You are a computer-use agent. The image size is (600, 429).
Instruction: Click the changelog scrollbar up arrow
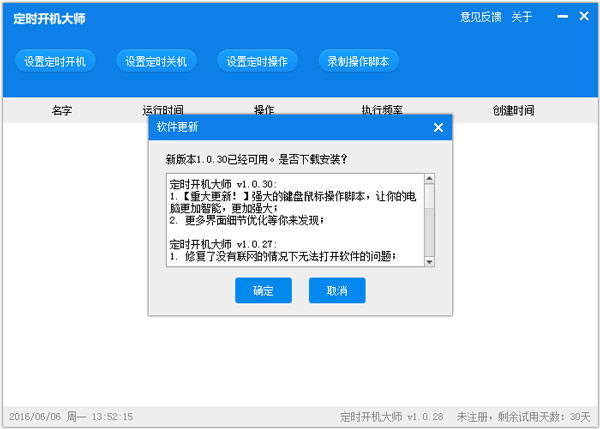[x=429, y=180]
